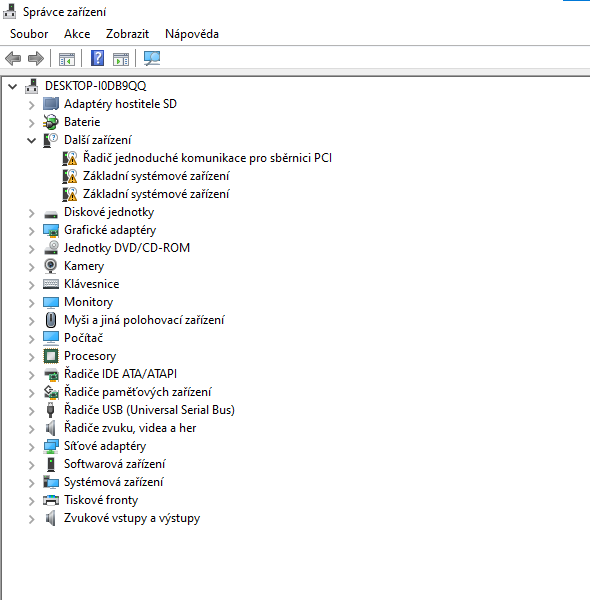Image resolution: width=590 pixels, height=600 pixels.
Task: Select the Systémová zařízení label
Action: 114,482
